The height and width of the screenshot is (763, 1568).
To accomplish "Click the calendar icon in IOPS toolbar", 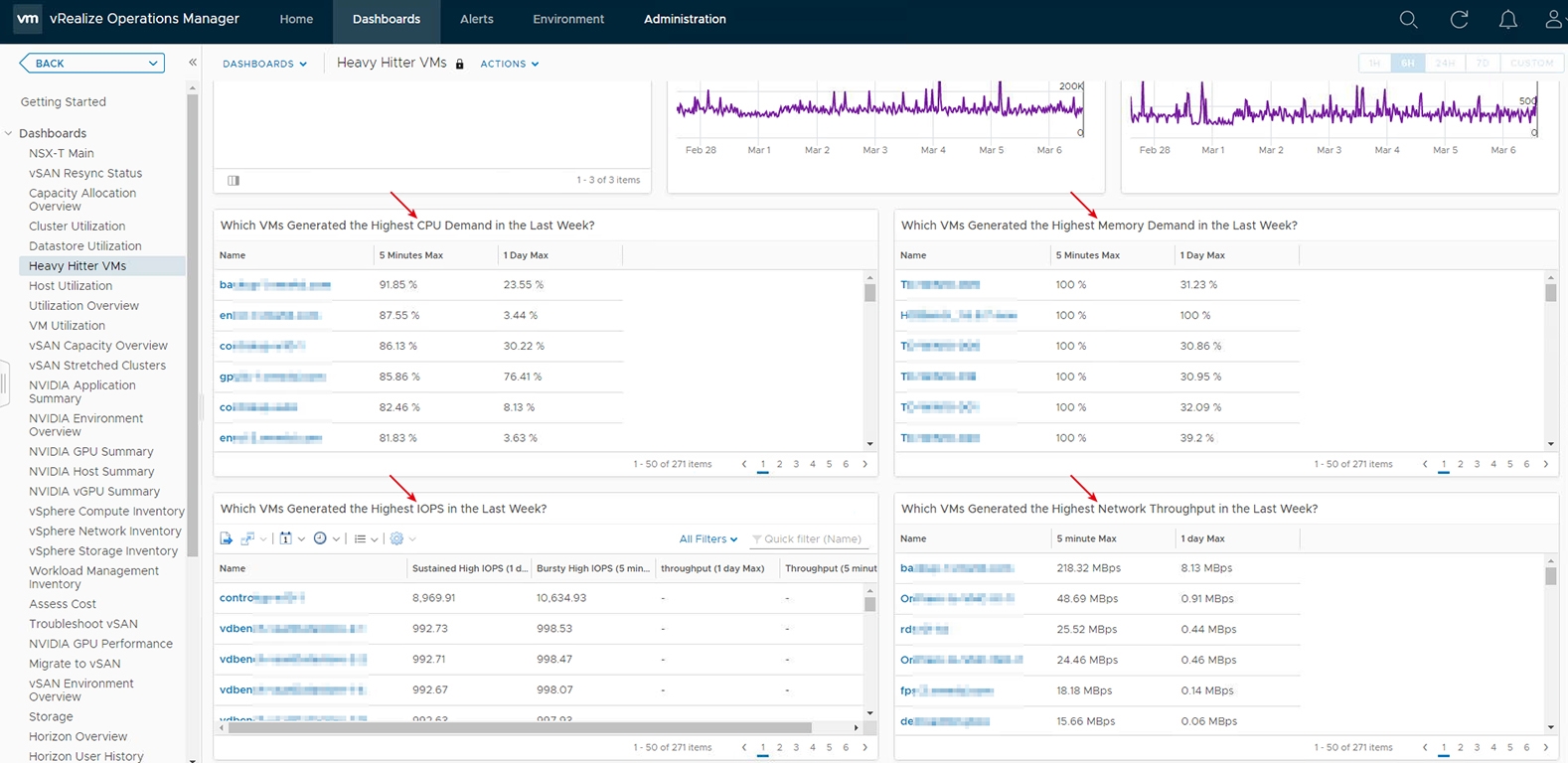I will coord(285,538).
